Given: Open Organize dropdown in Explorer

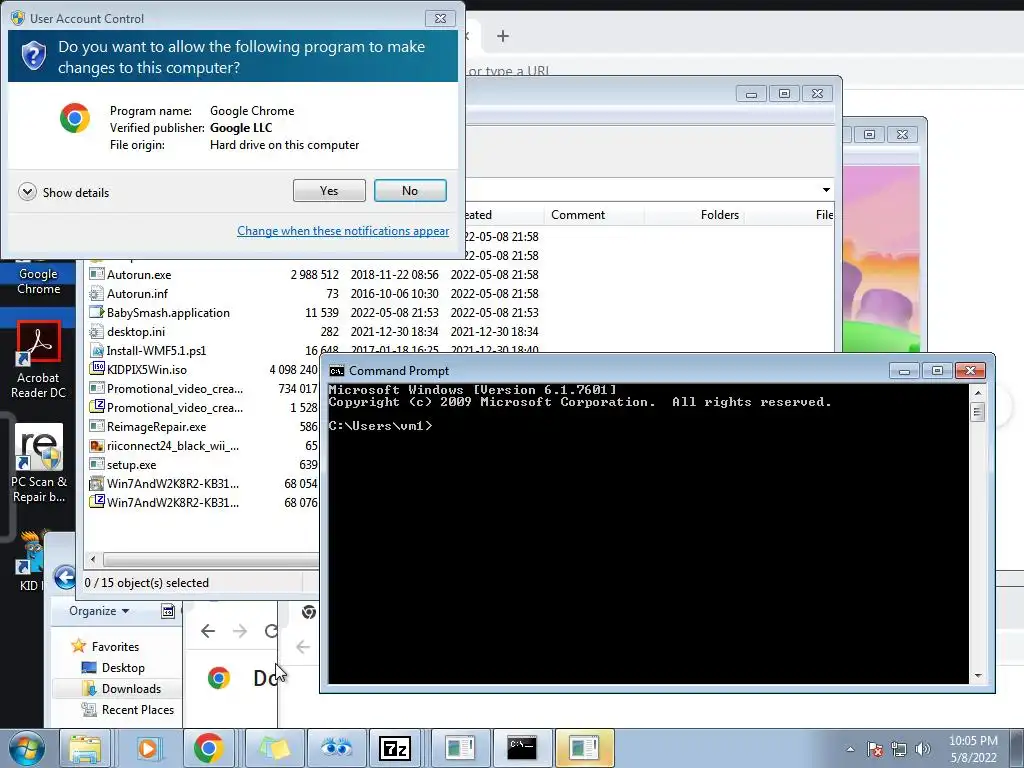Looking at the screenshot, I should point(99,611).
